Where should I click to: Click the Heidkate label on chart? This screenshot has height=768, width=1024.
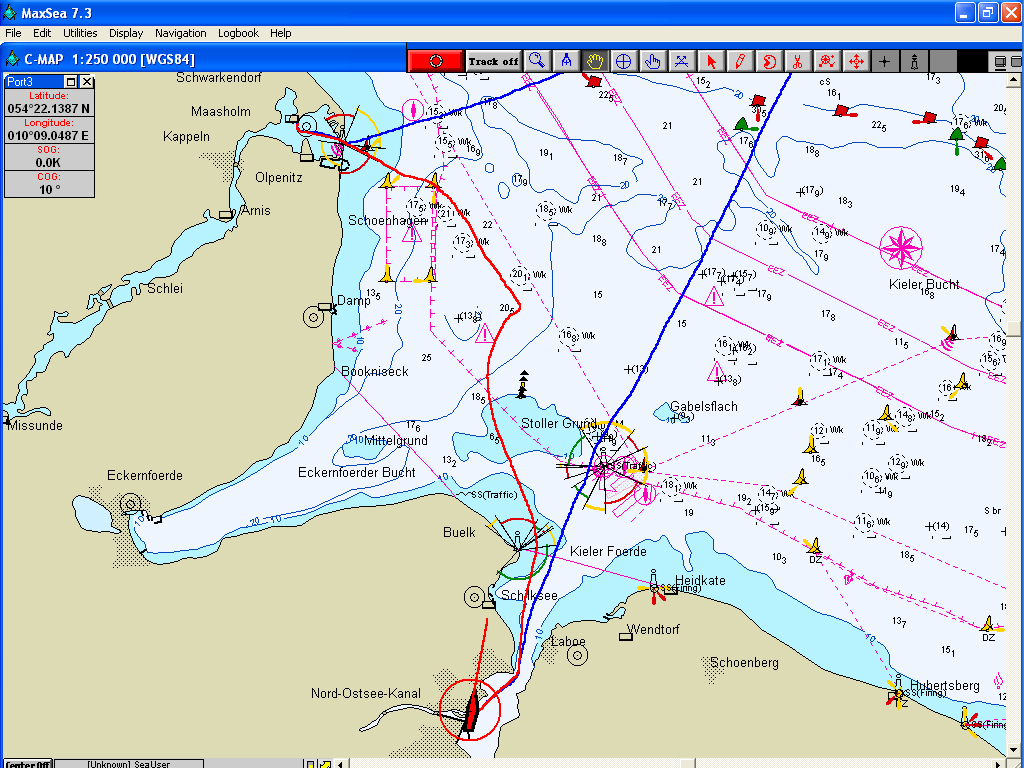click(x=700, y=580)
